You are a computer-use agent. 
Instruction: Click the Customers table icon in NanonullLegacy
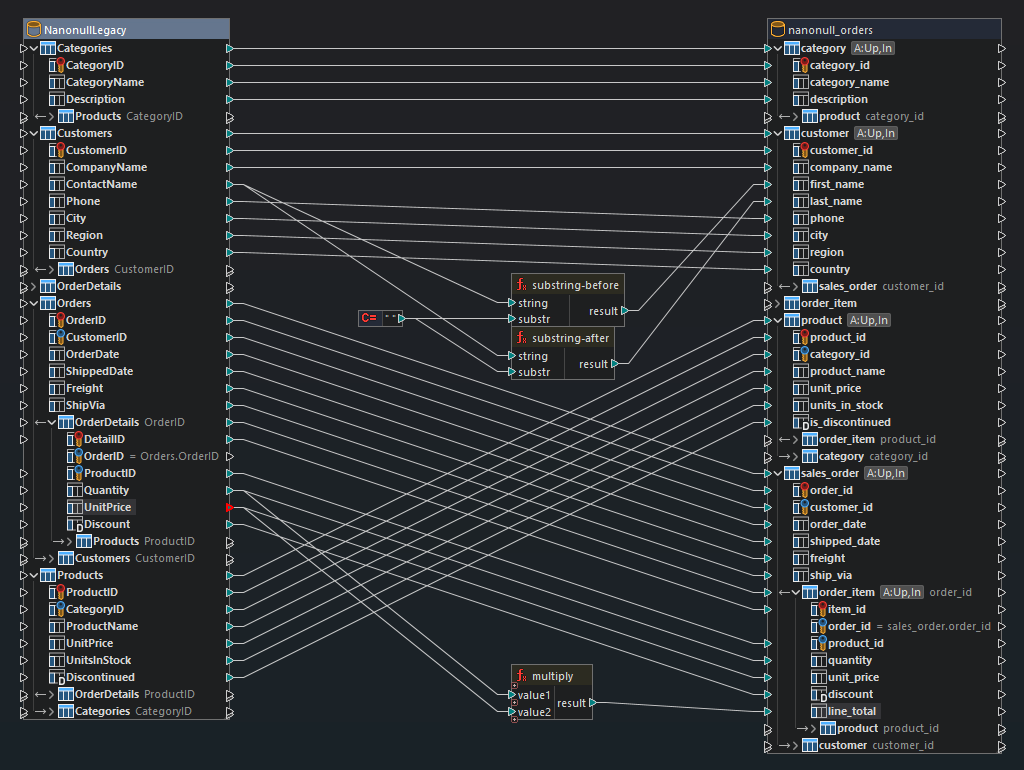[48, 133]
